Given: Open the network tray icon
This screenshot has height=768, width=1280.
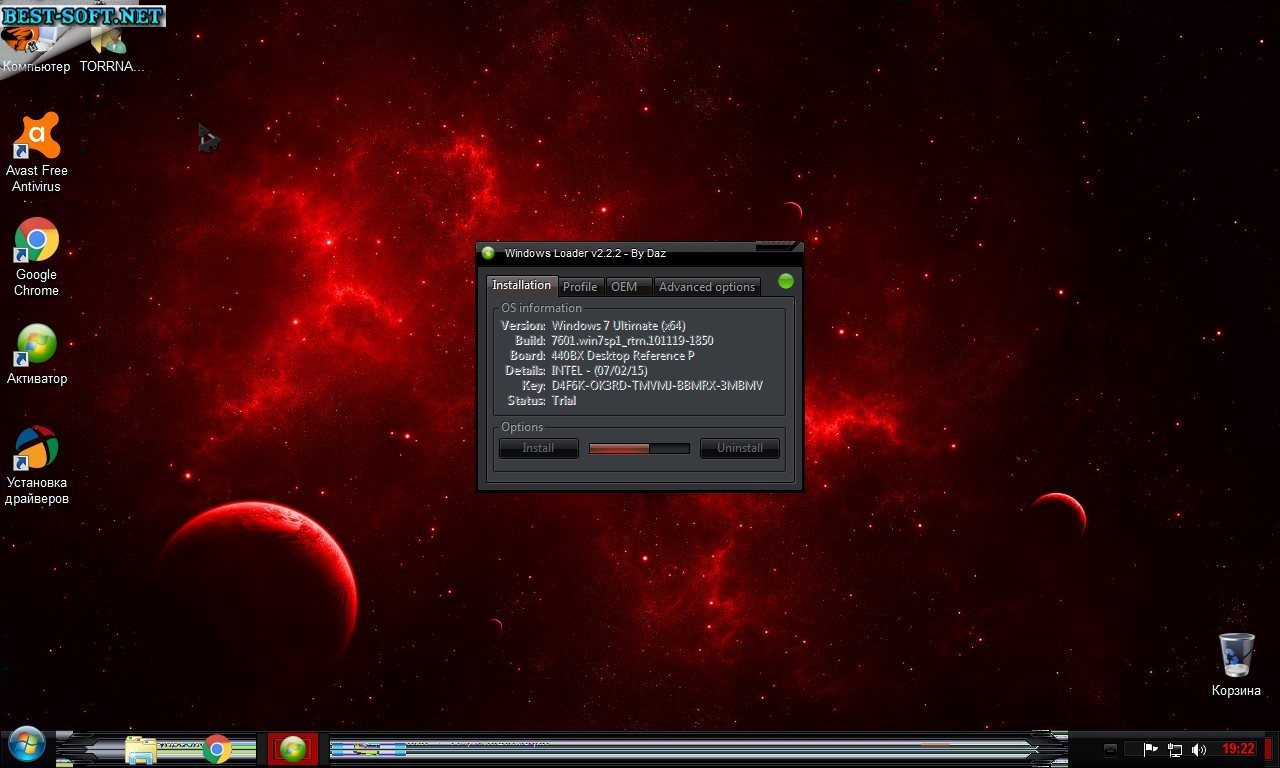Looking at the screenshot, I should click(x=1175, y=749).
